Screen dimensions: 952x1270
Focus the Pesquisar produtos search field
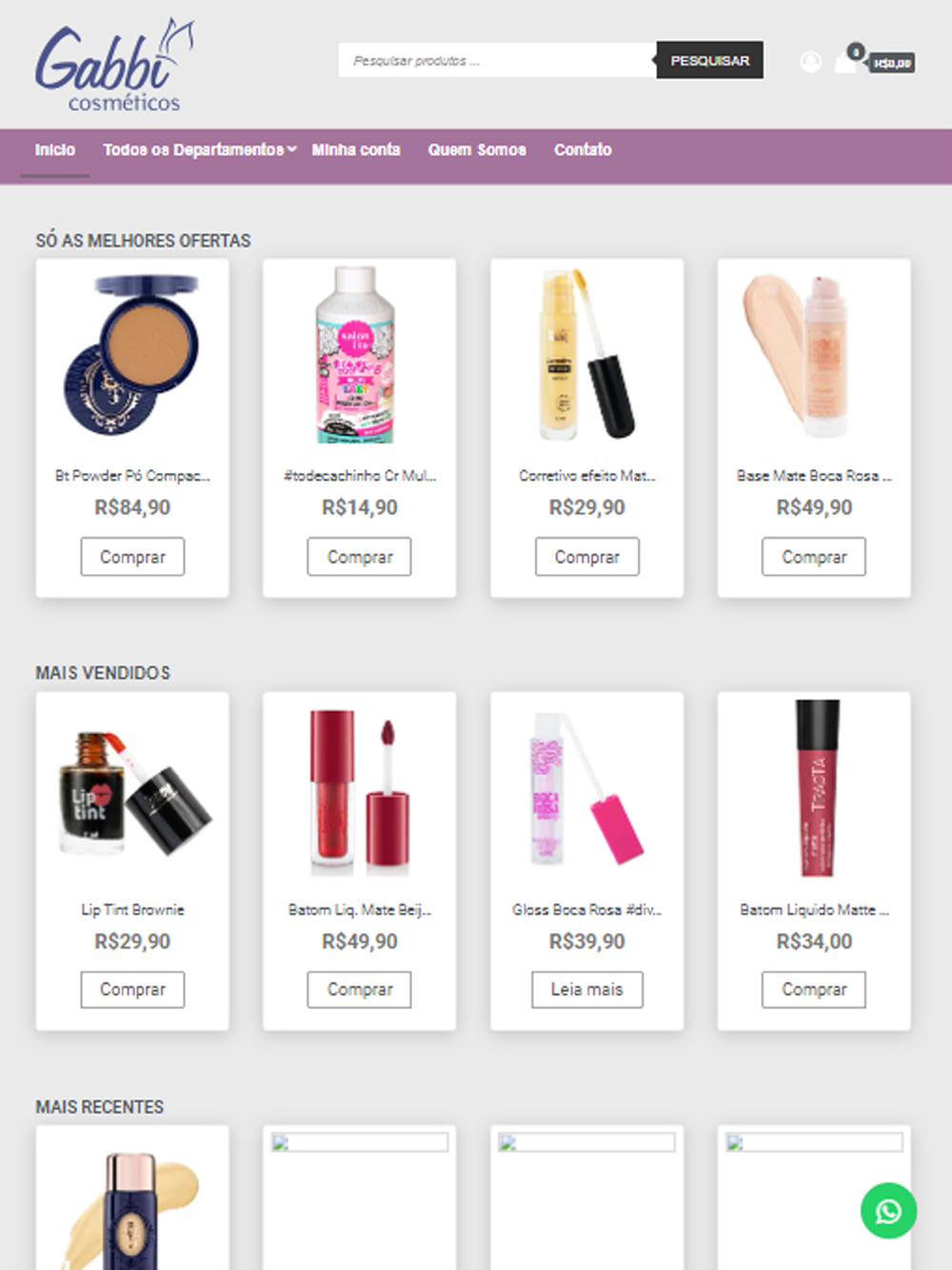click(497, 60)
